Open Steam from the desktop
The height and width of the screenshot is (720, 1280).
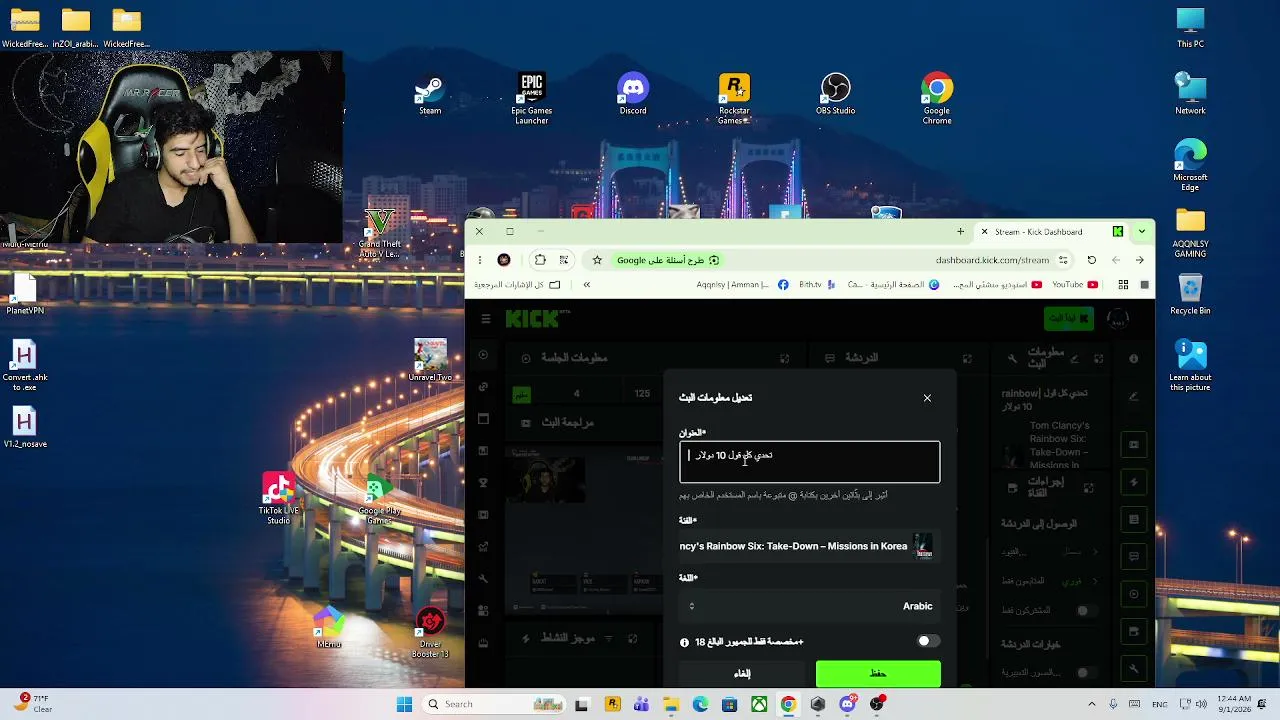[x=430, y=95]
